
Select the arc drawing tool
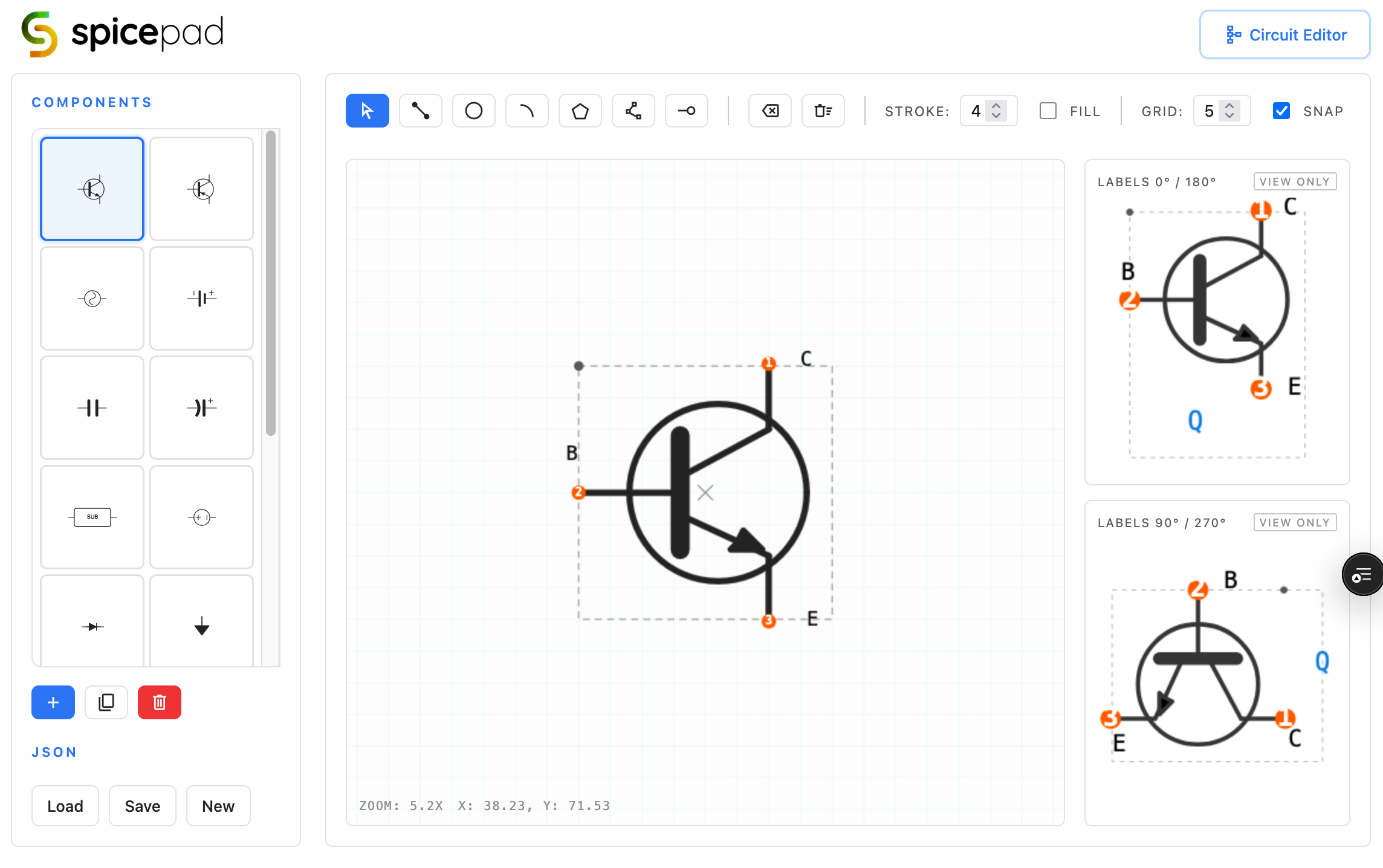(x=526, y=111)
